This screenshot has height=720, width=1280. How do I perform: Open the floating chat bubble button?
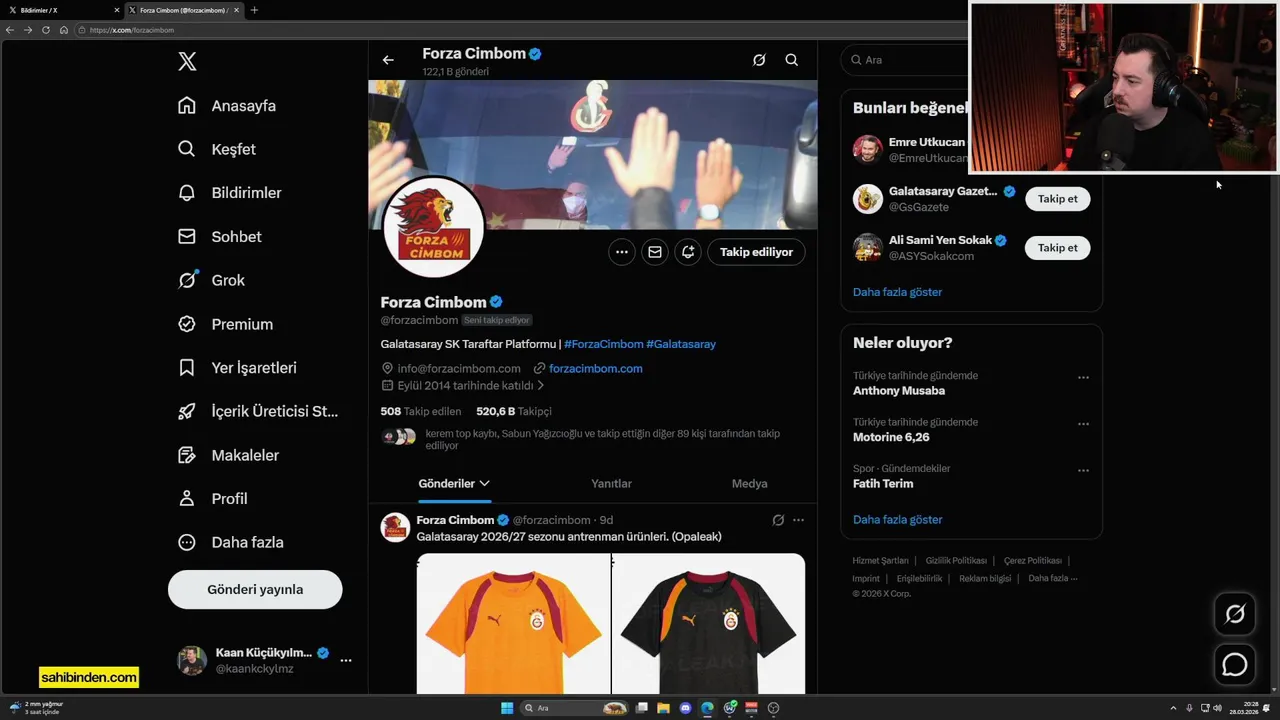(x=1235, y=664)
